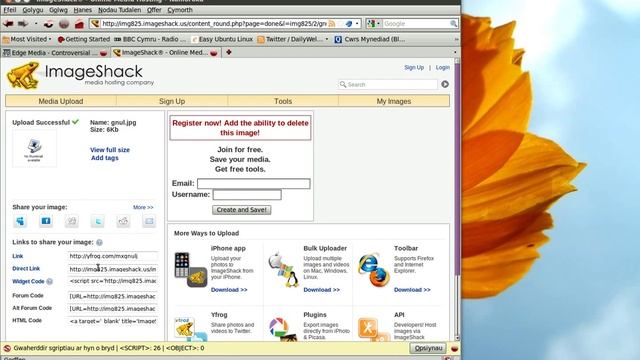Download the Bulk Uploader
Screen dimensions: 640x360
click(x=321, y=290)
